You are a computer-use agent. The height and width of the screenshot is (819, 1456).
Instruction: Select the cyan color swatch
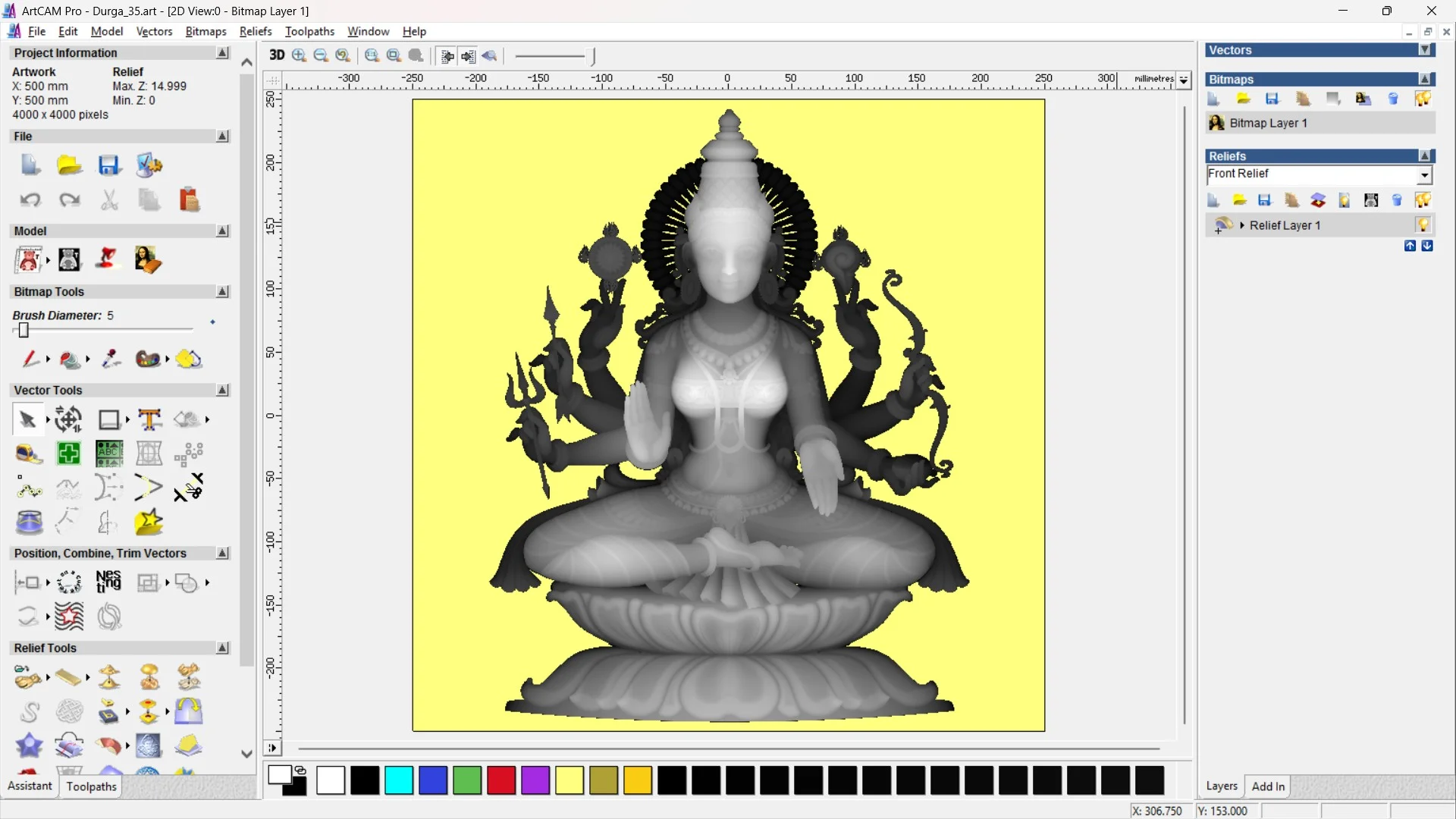pos(399,780)
